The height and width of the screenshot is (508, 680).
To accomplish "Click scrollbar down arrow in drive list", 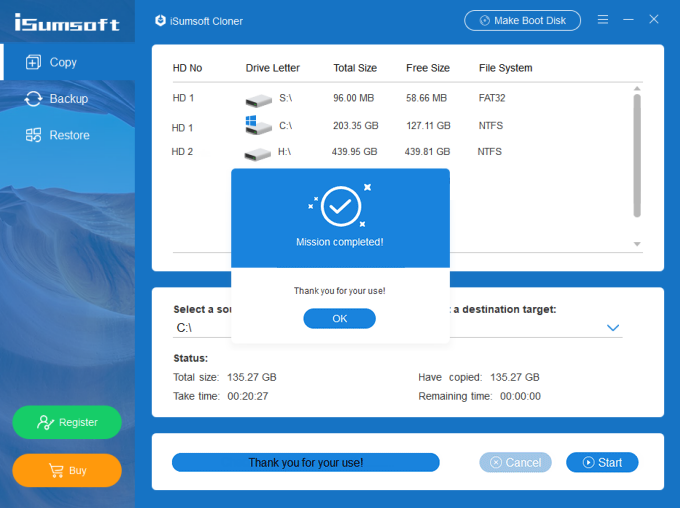I will pyautogui.click(x=637, y=244).
